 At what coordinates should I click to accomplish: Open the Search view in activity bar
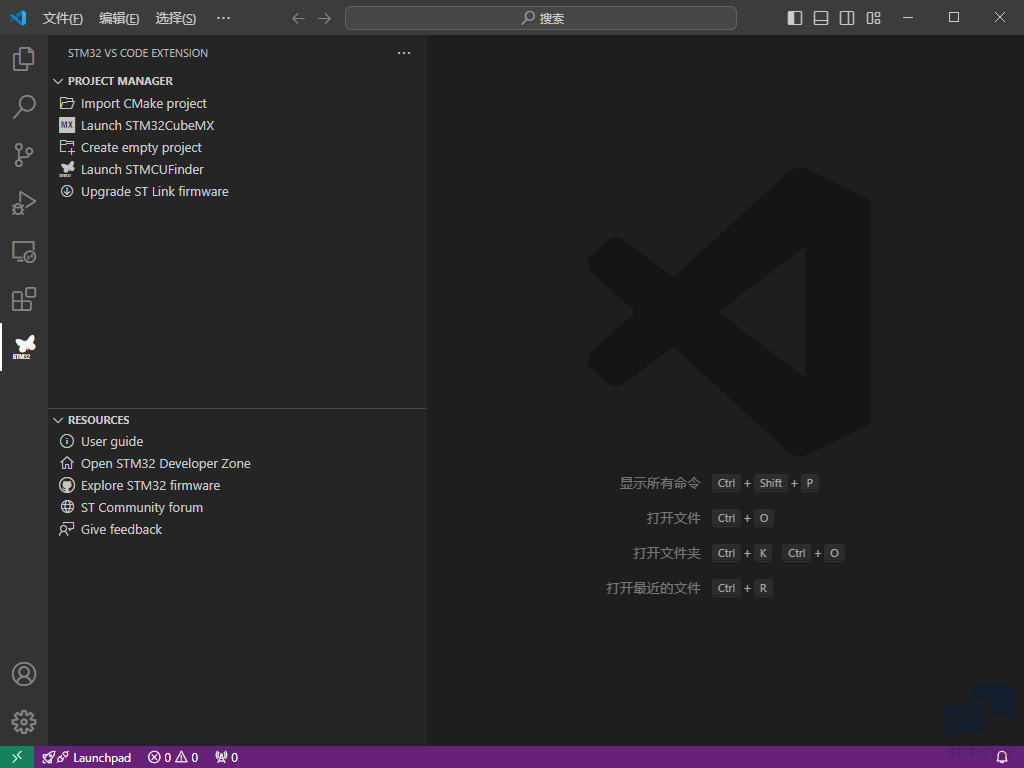click(24, 106)
